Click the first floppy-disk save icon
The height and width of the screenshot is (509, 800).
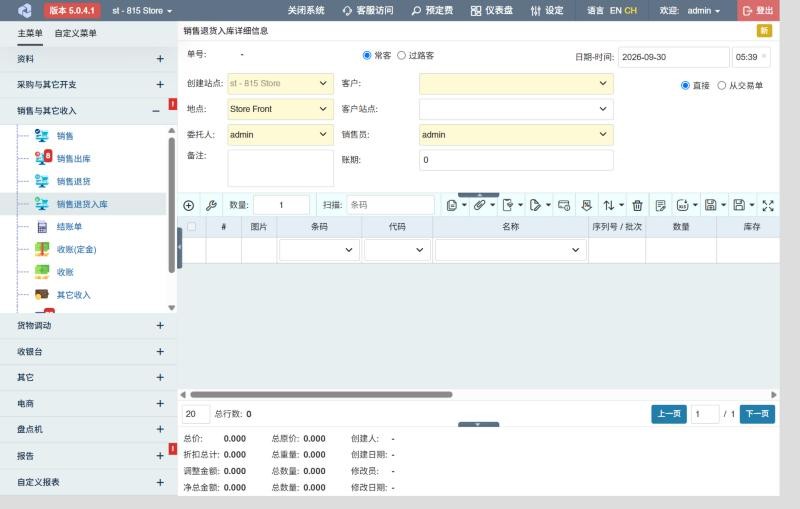(710, 205)
